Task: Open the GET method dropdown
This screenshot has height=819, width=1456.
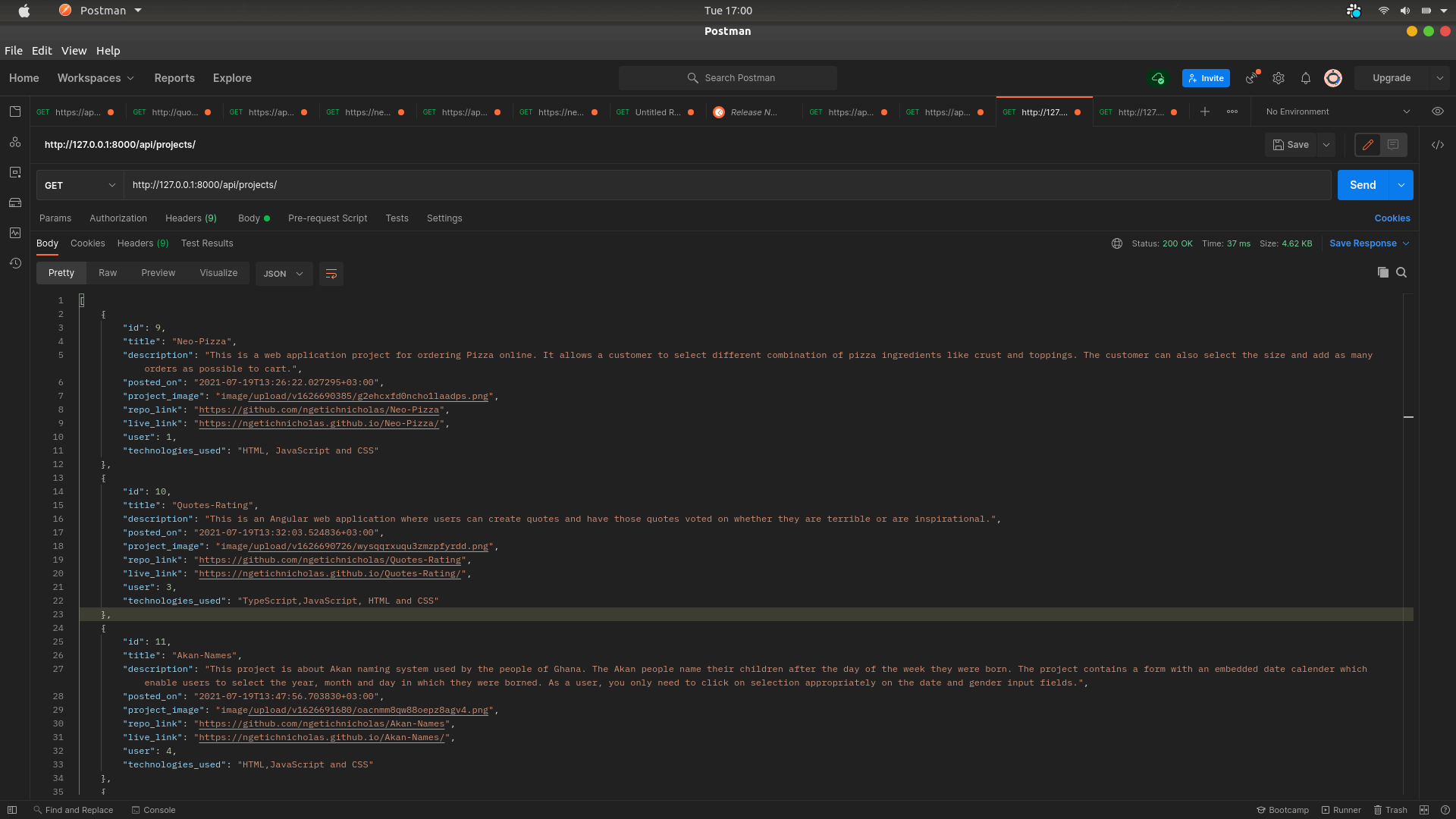Action: point(80,185)
